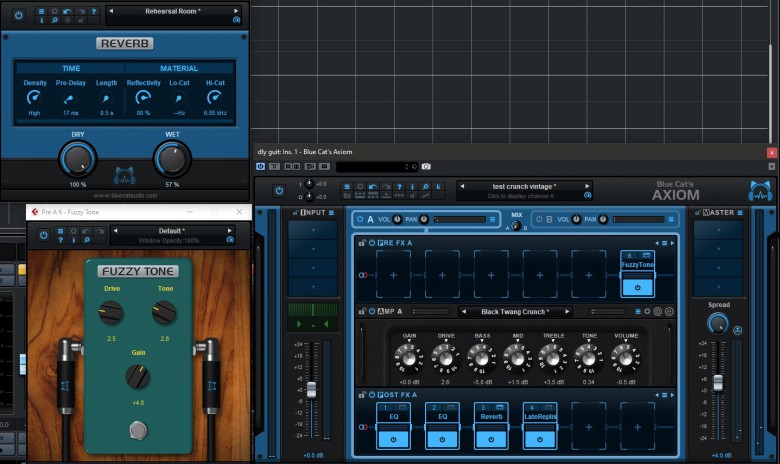Undo last change in the Reverb plugin toolbar
Image resolution: width=780 pixels, height=464 pixels.
(x=67, y=11)
